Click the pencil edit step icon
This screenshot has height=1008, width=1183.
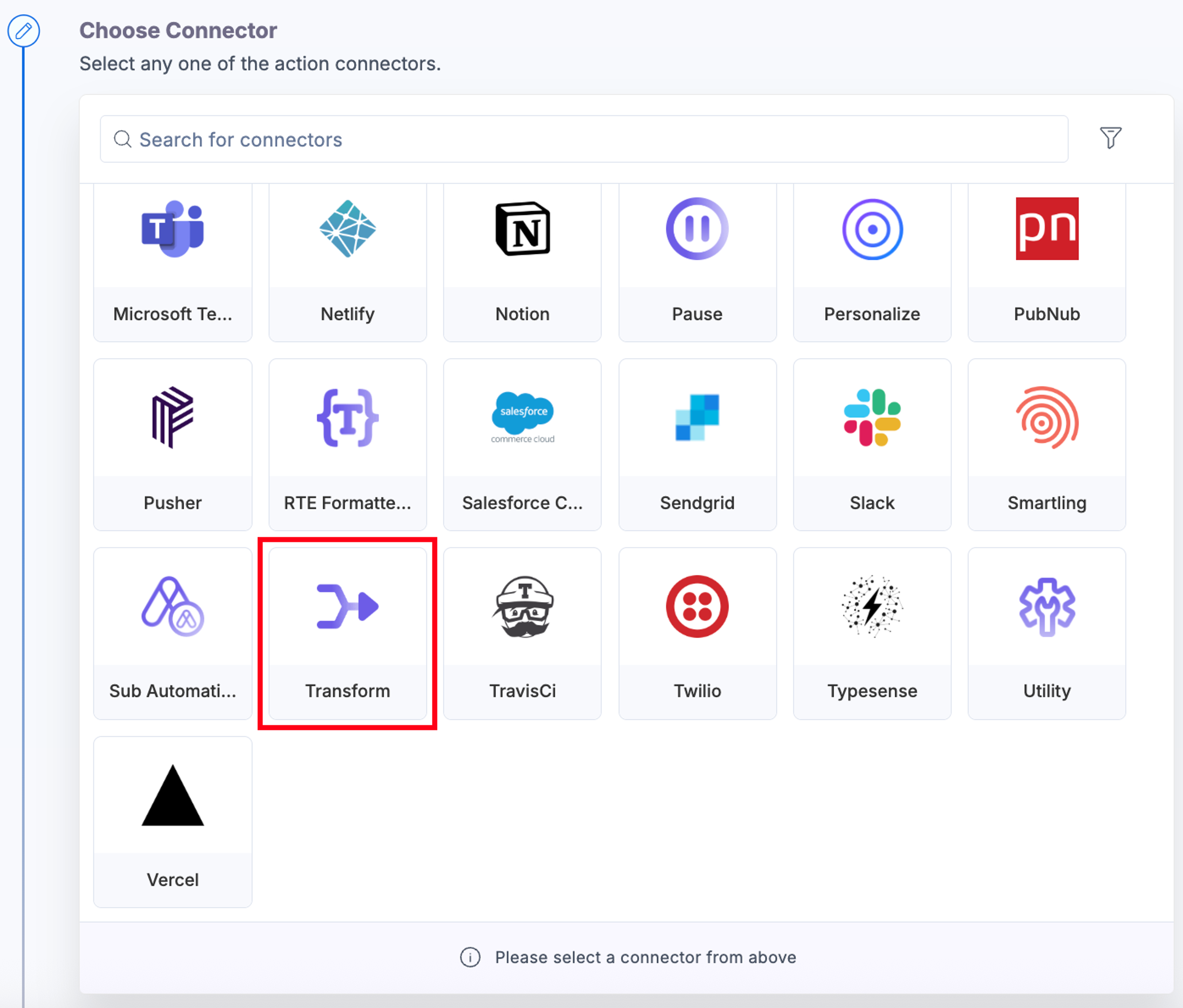(23, 31)
